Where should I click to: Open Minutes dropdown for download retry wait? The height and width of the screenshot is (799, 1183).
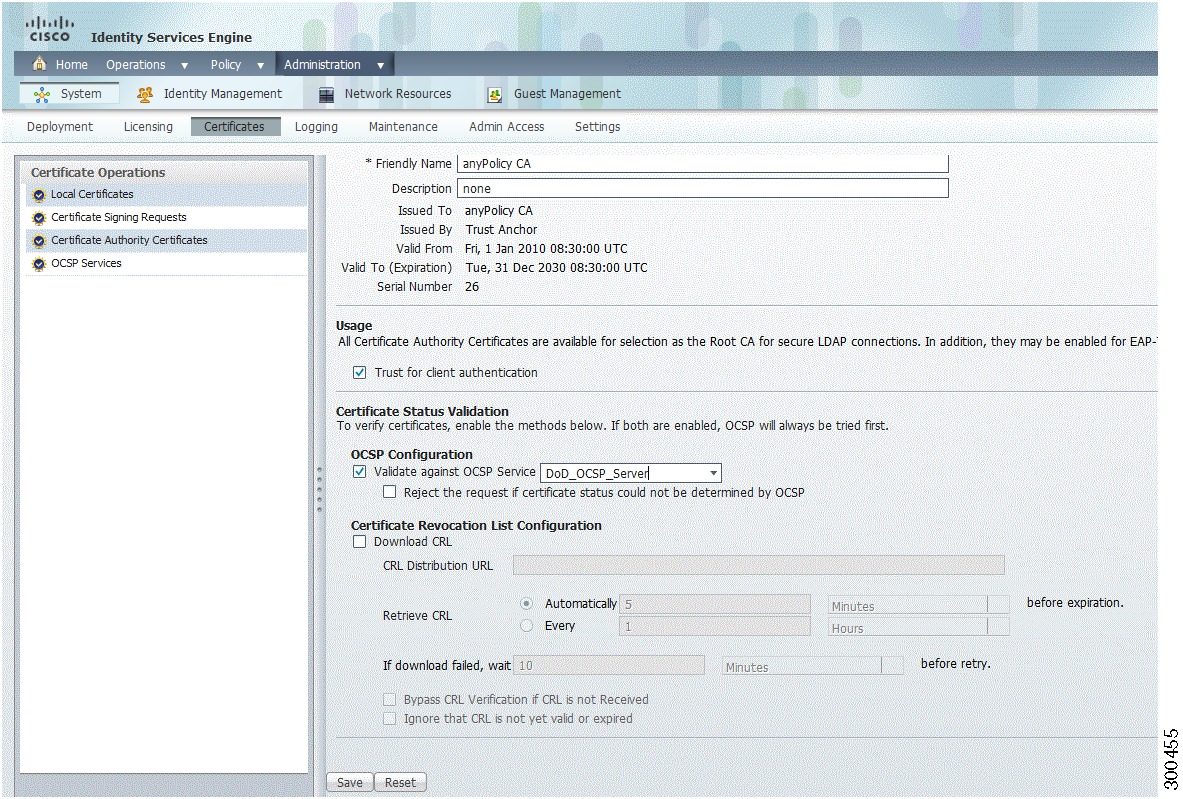(x=893, y=665)
